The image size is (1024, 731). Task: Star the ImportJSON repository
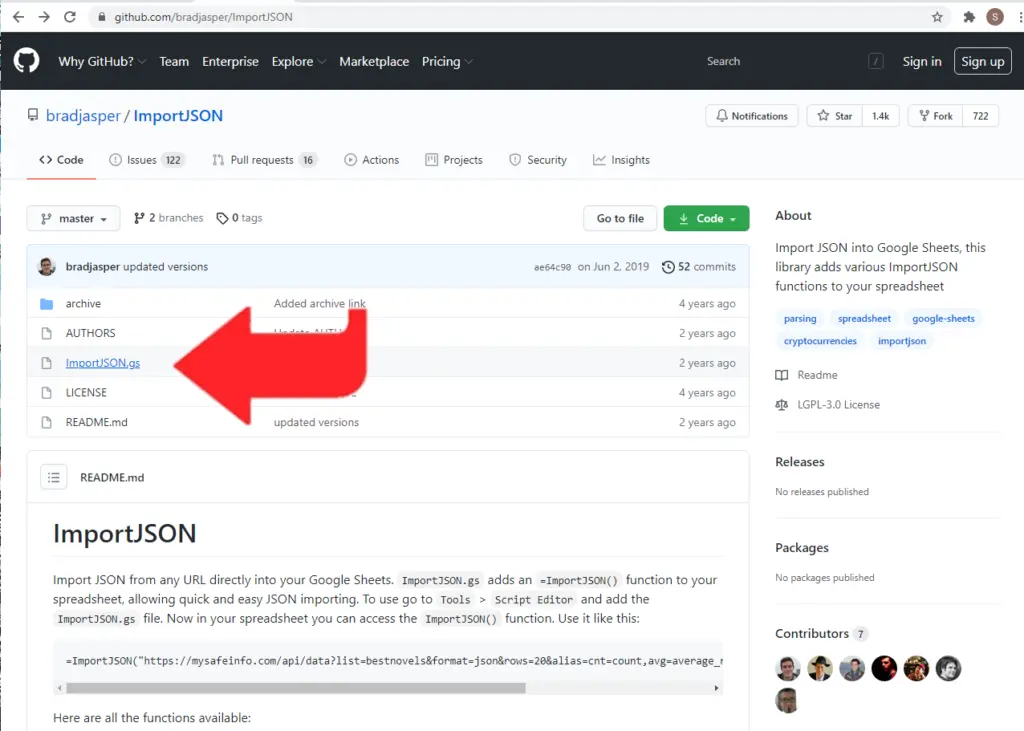coord(835,116)
